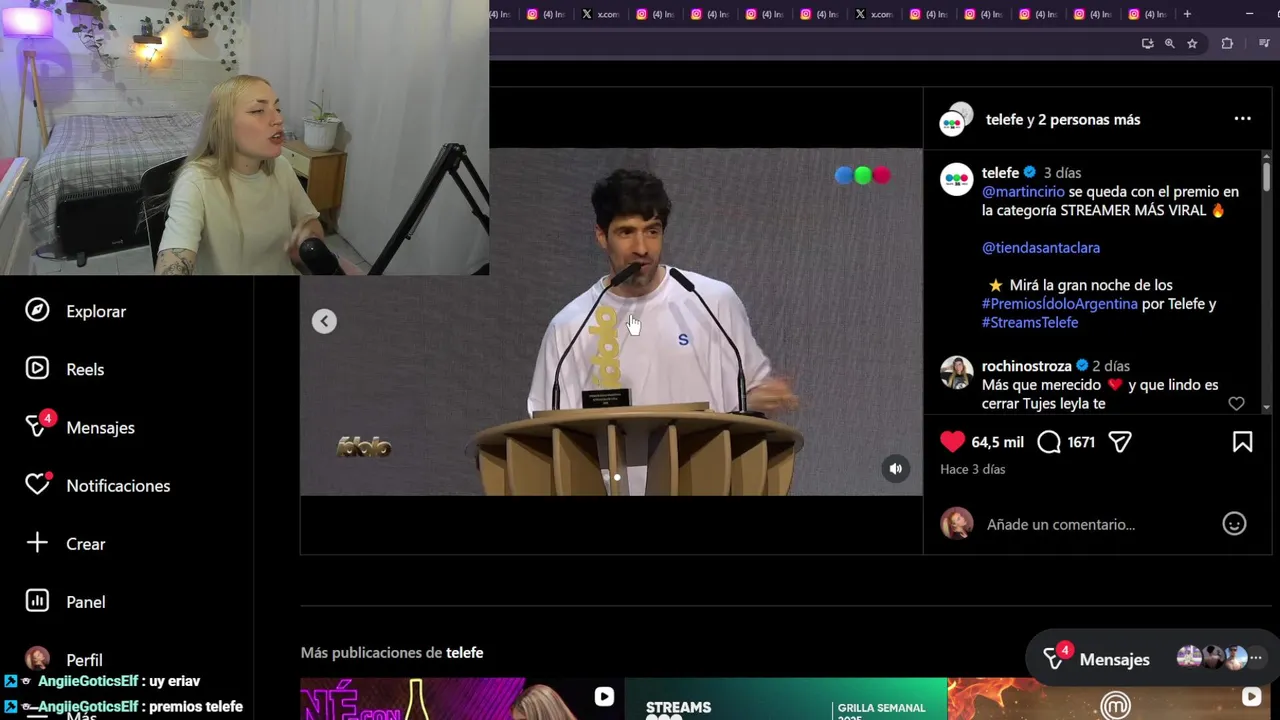Click the 2 días time on rochinostroza's comment
Screen dimensions: 1280x720
coord(1111,366)
